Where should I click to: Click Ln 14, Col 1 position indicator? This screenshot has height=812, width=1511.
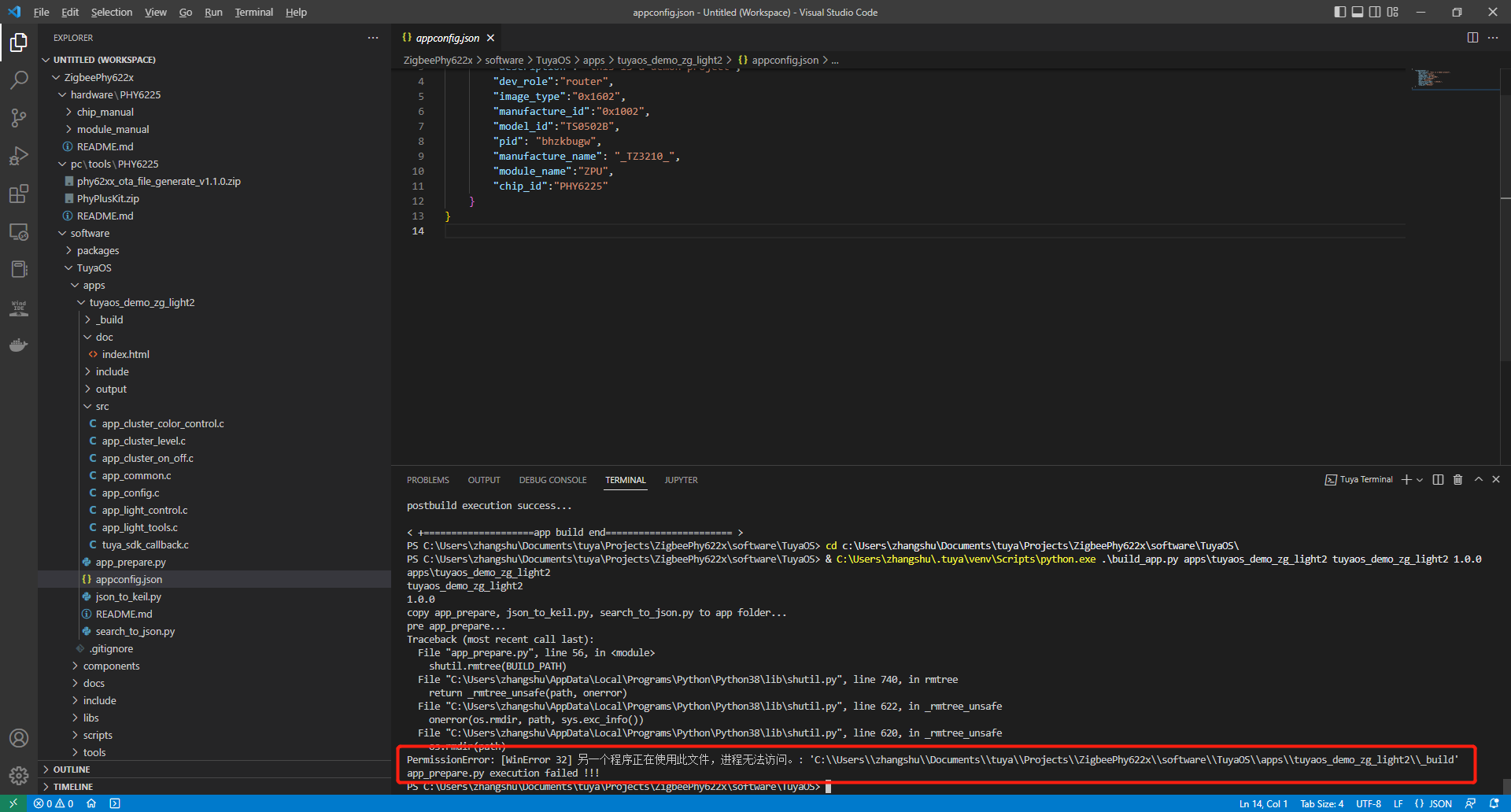pos(1263,803)
